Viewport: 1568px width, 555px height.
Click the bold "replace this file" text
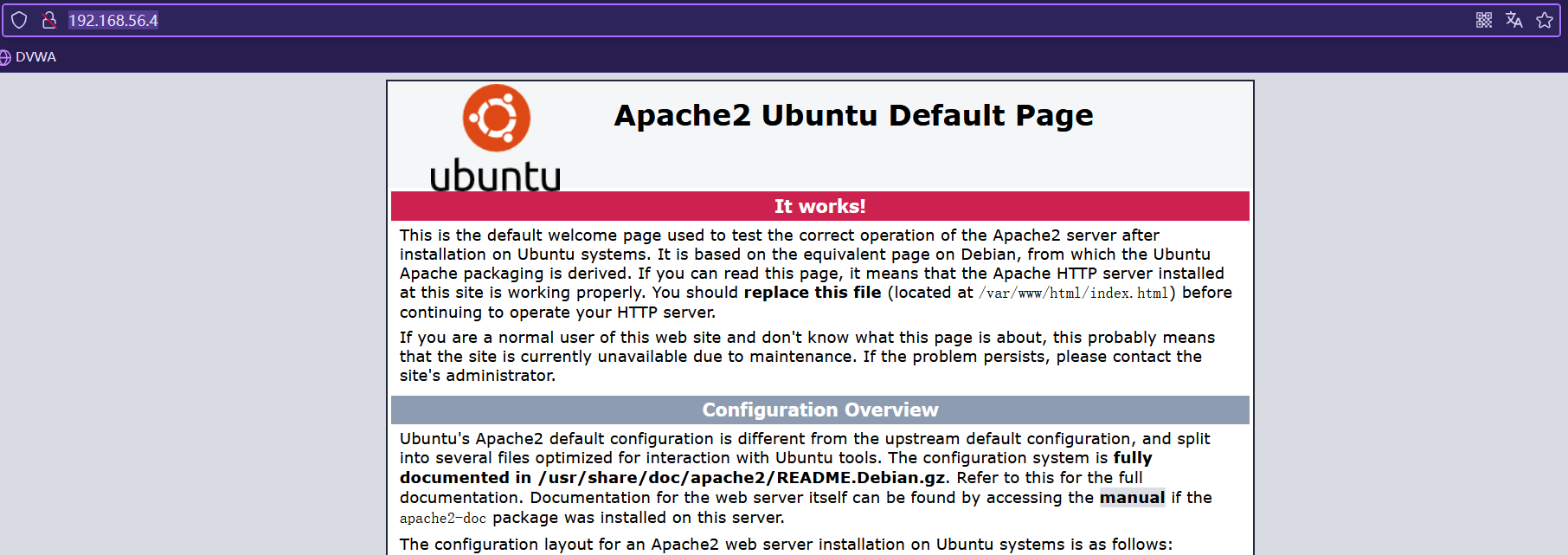point(812,293)
